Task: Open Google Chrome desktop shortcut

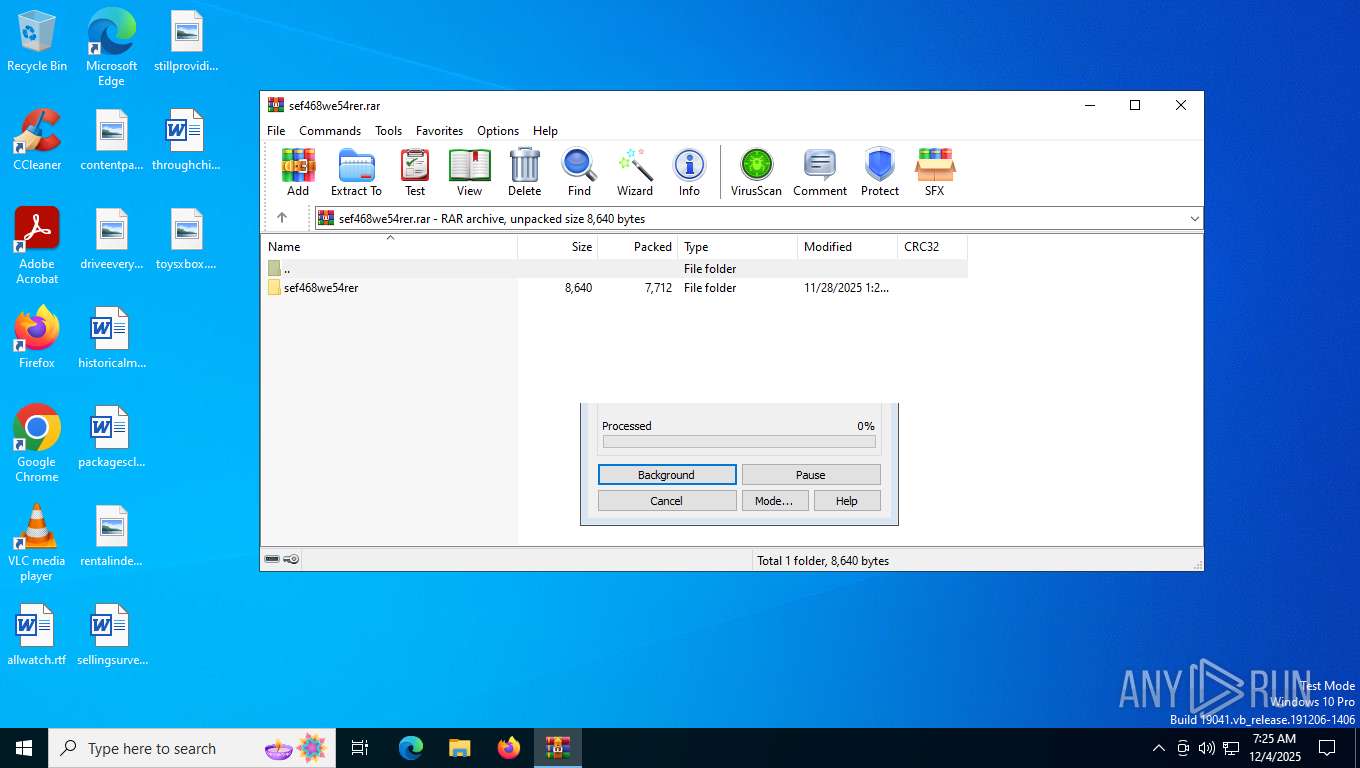Action: click(x=37, y=444)
